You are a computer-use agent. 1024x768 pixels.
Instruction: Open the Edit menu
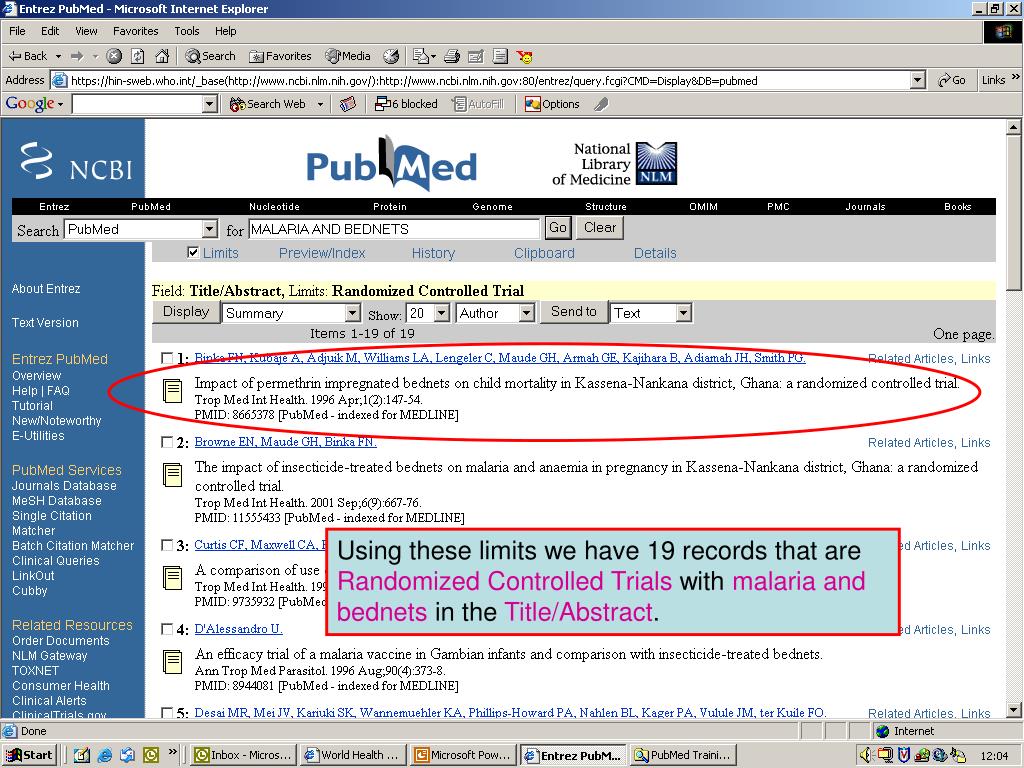pyautogui.click(x=50, y=31)
